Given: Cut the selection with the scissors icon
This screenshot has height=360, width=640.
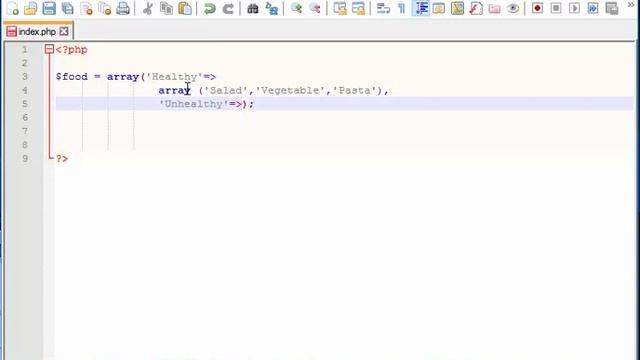Looking at the screenshot, I should (148, 8).
